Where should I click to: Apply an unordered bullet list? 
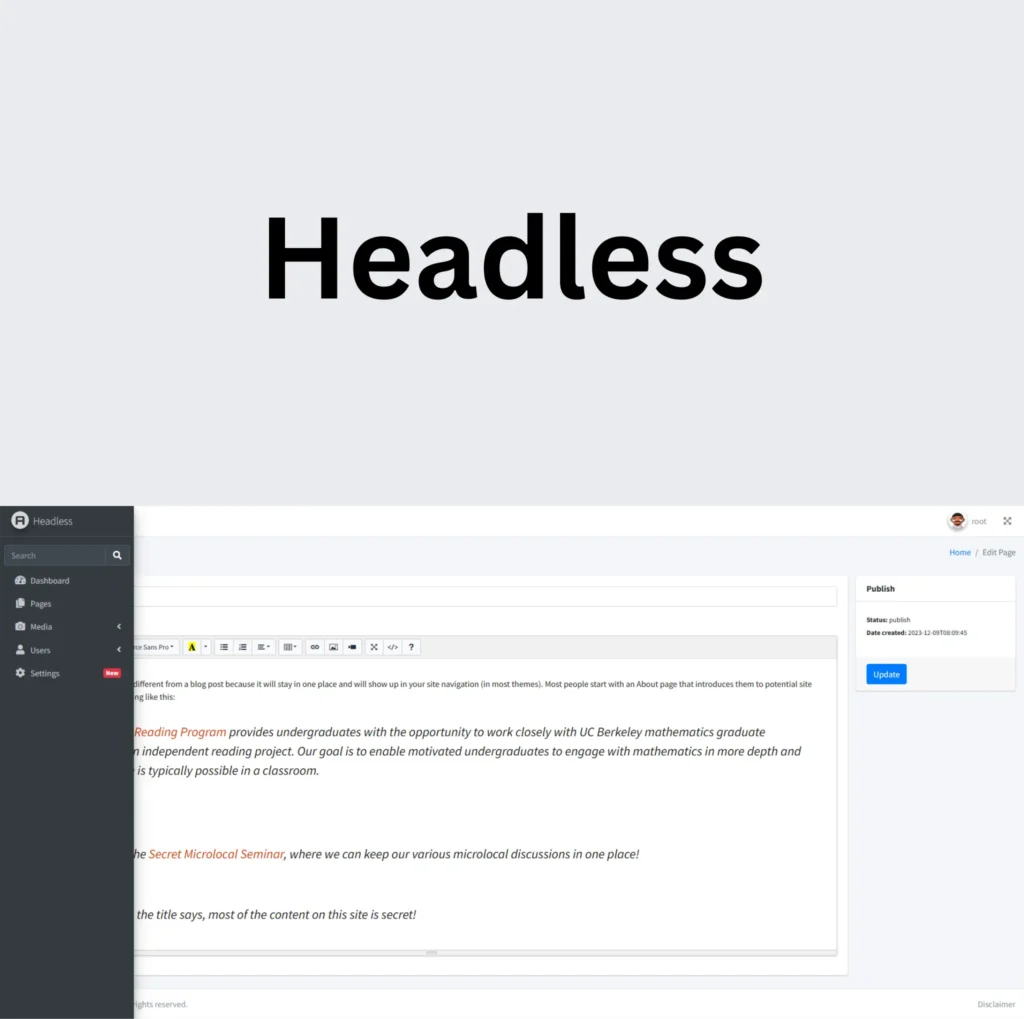tap(224, 647)
